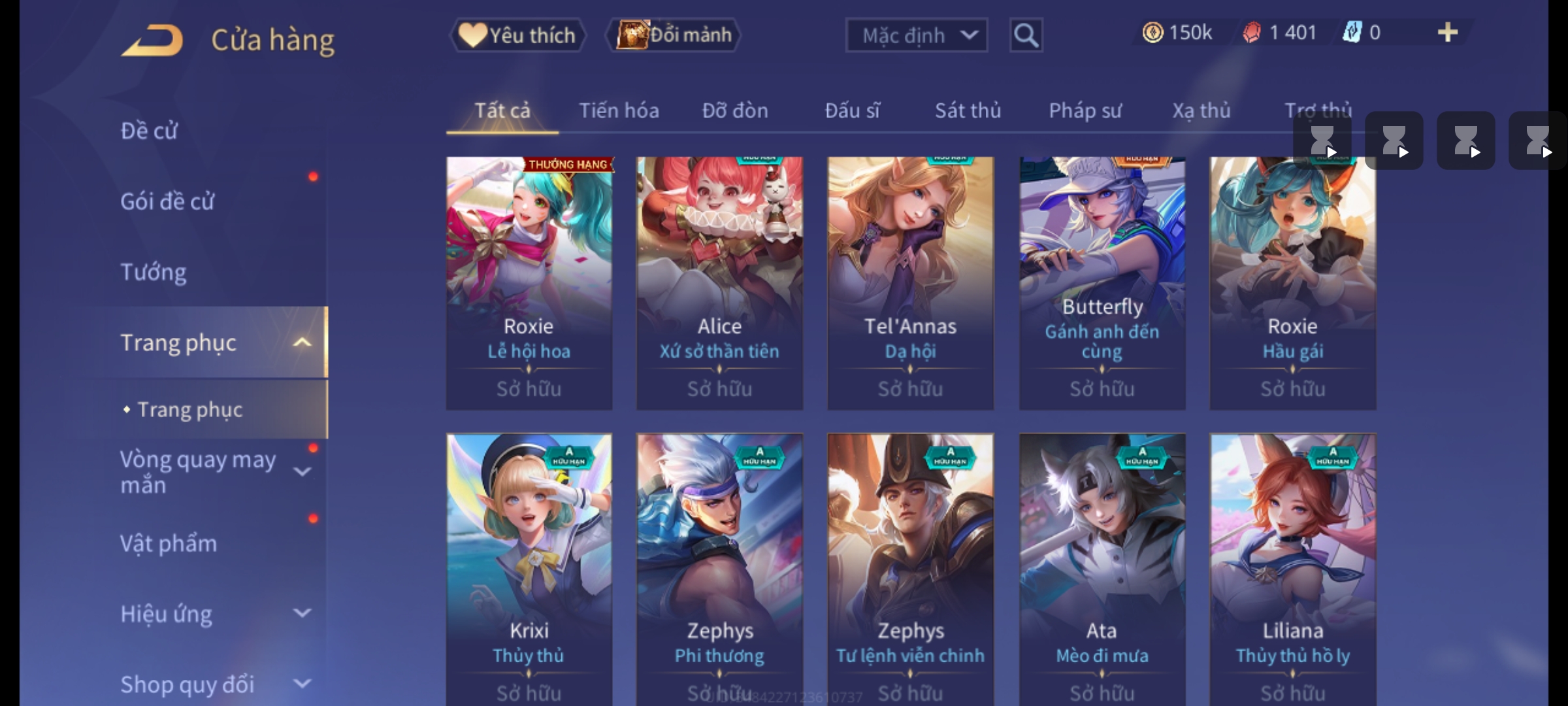
Task: Tap the back arrow next to Cửa hàng
Action: (152, 41)
